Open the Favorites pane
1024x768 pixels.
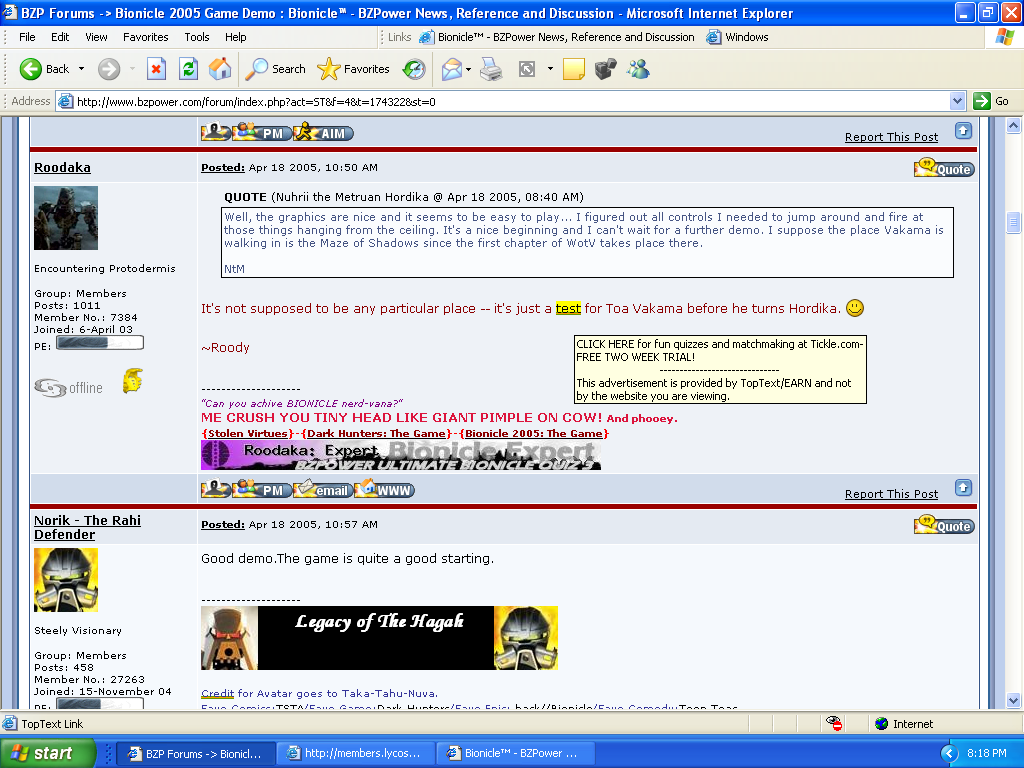pyautogui.click(x=353, y=69)
